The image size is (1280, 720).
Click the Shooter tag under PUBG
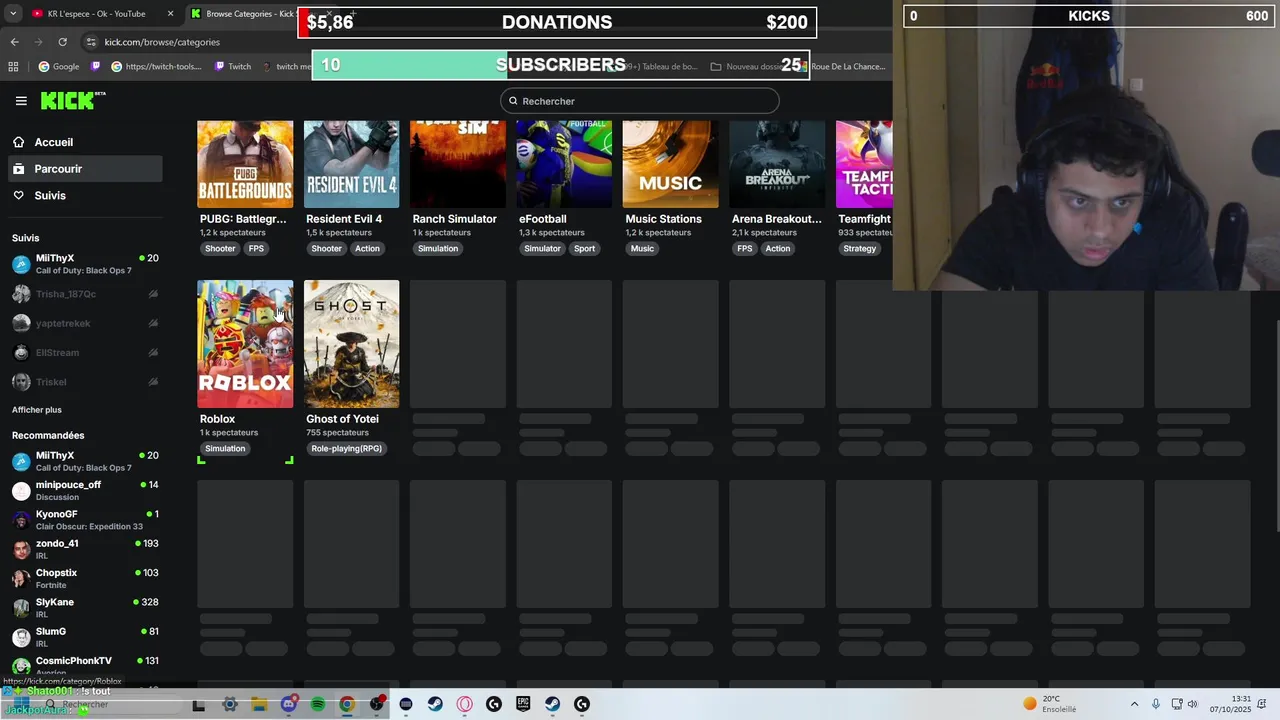pos(220,249)
